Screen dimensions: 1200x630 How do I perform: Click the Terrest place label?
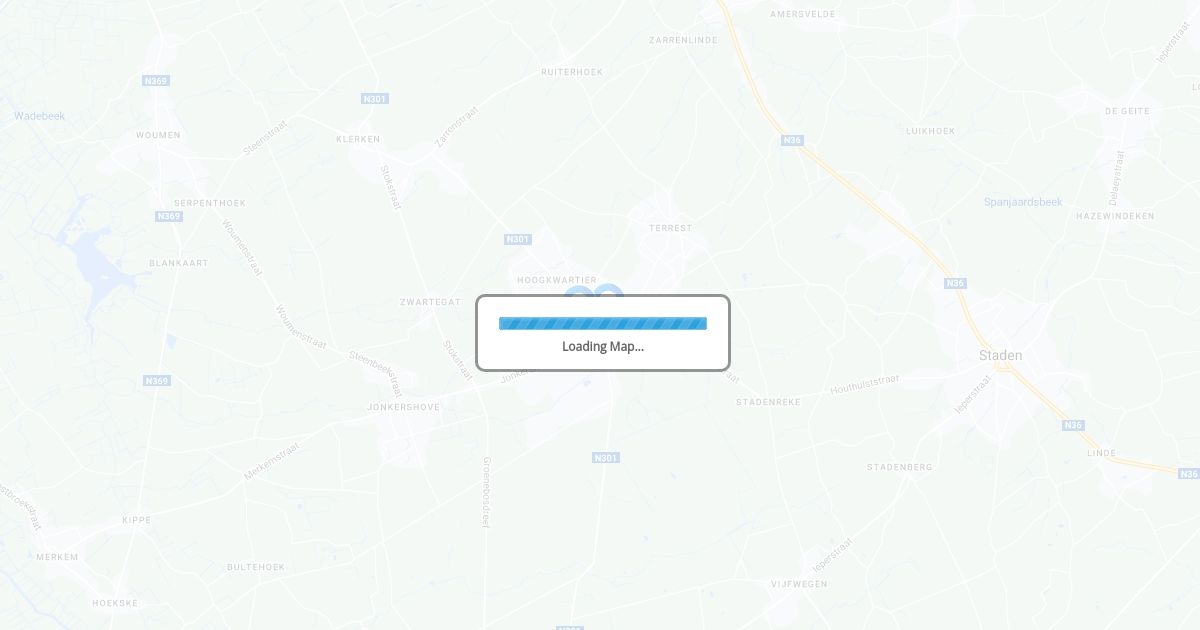pyautogui.click(x=670, y=228)
